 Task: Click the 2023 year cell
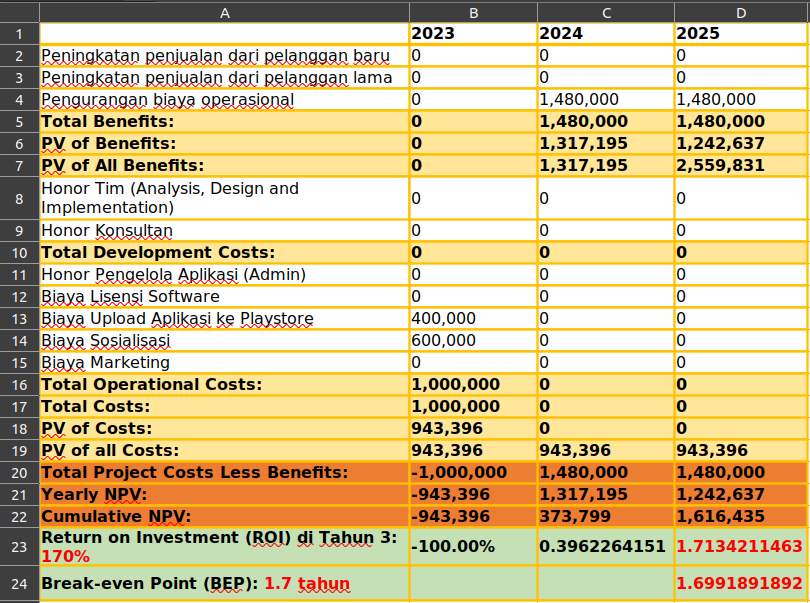pos(472,33)
